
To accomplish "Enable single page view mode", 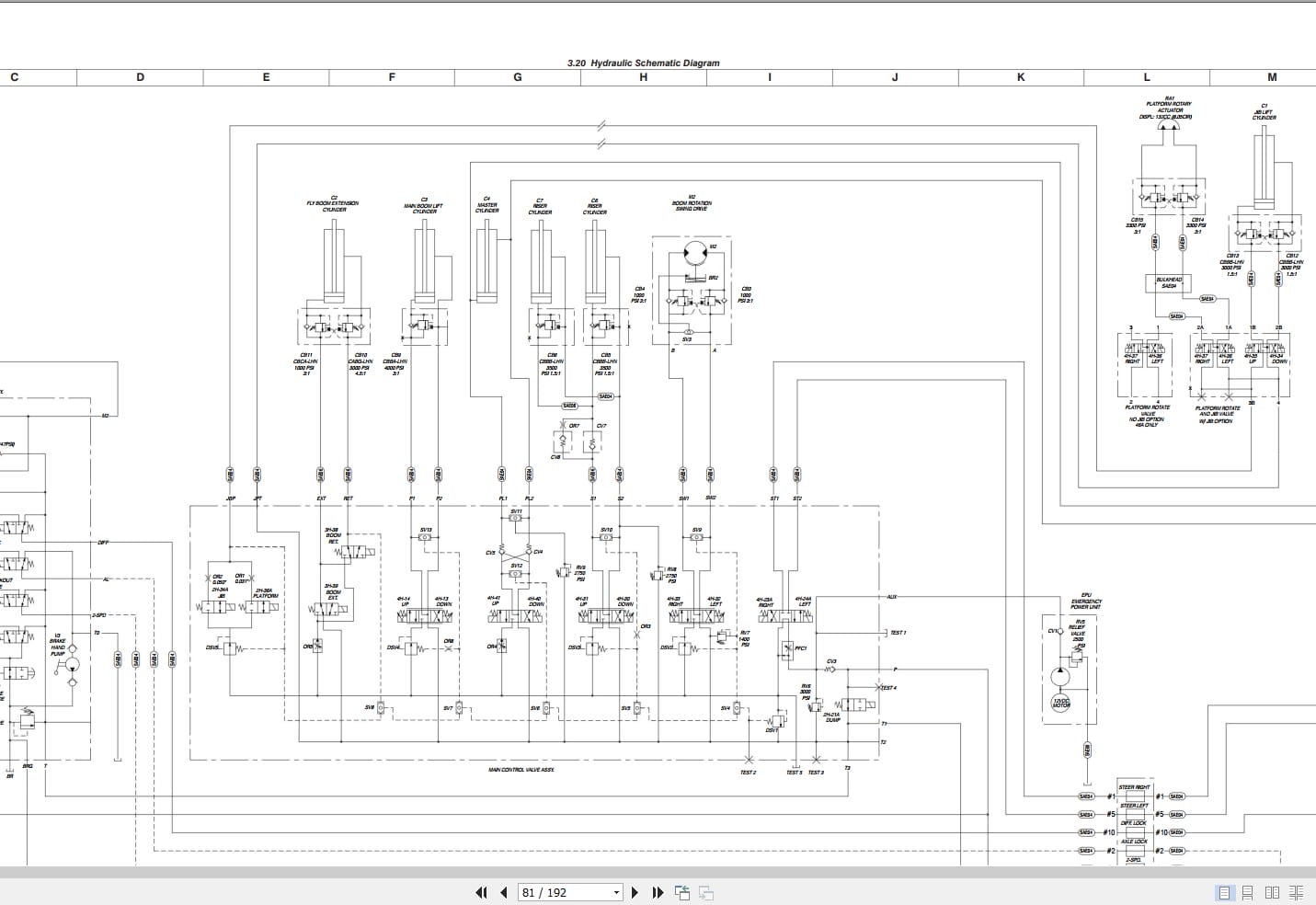I will tap(1224, 892).
